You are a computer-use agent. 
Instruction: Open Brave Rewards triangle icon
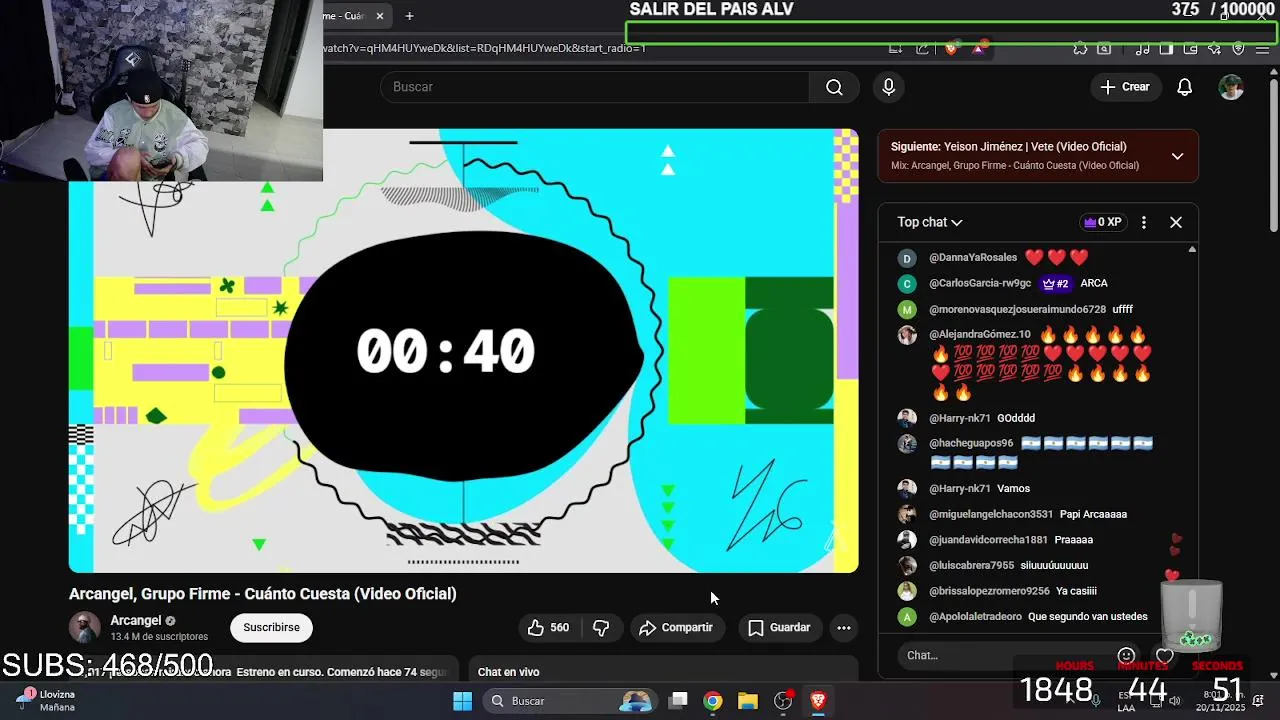(x=978, y=48)
